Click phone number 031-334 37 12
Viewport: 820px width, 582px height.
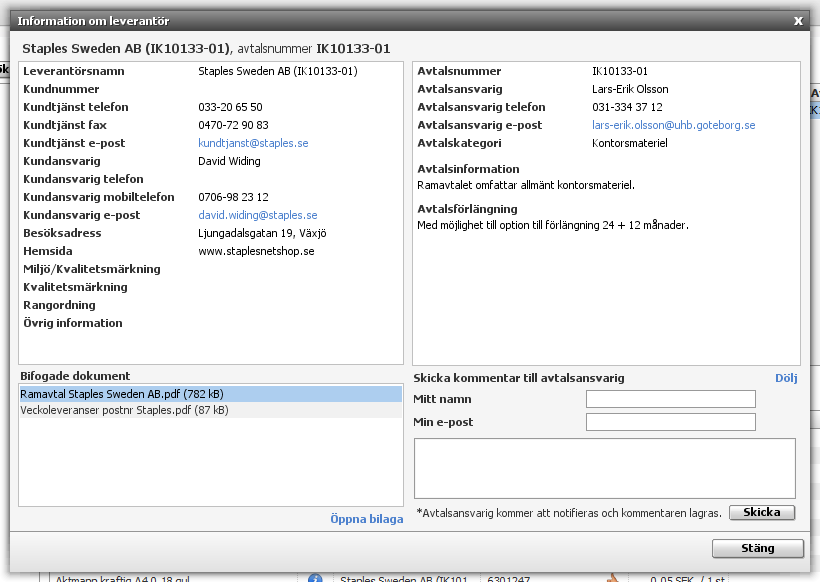click(x=627, y=107)
